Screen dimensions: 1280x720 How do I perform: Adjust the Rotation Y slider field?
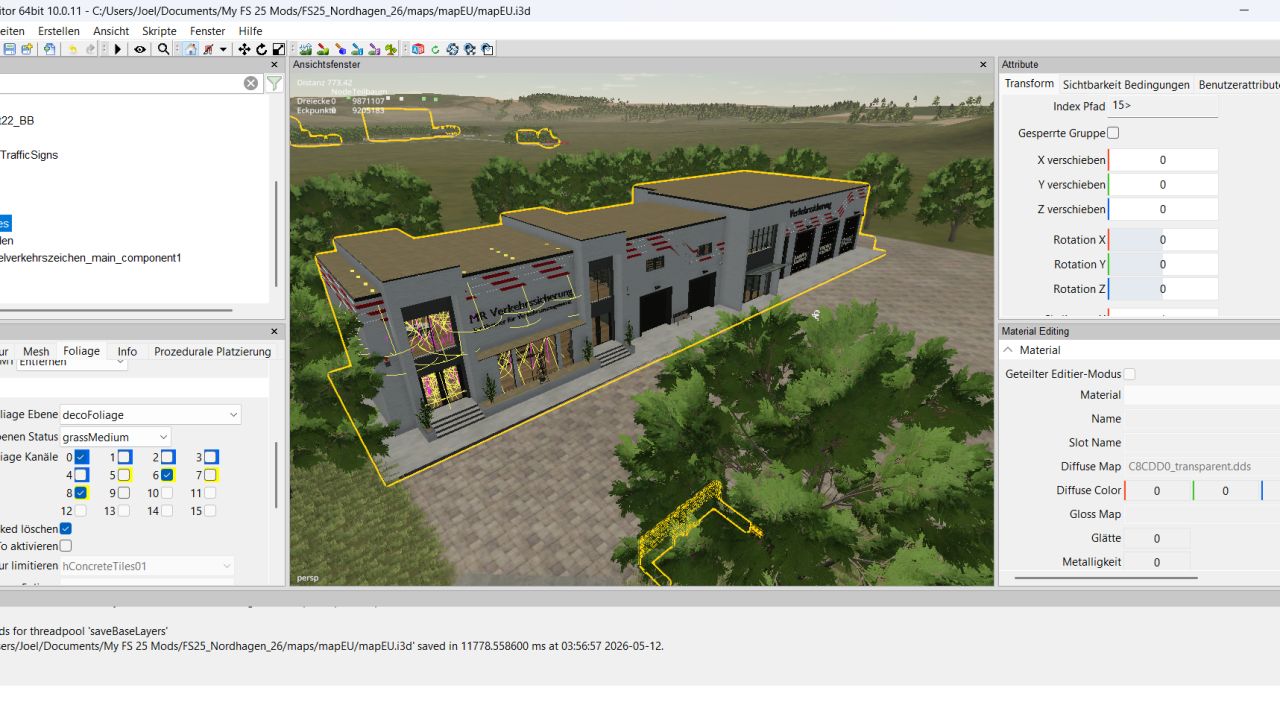1163,264
